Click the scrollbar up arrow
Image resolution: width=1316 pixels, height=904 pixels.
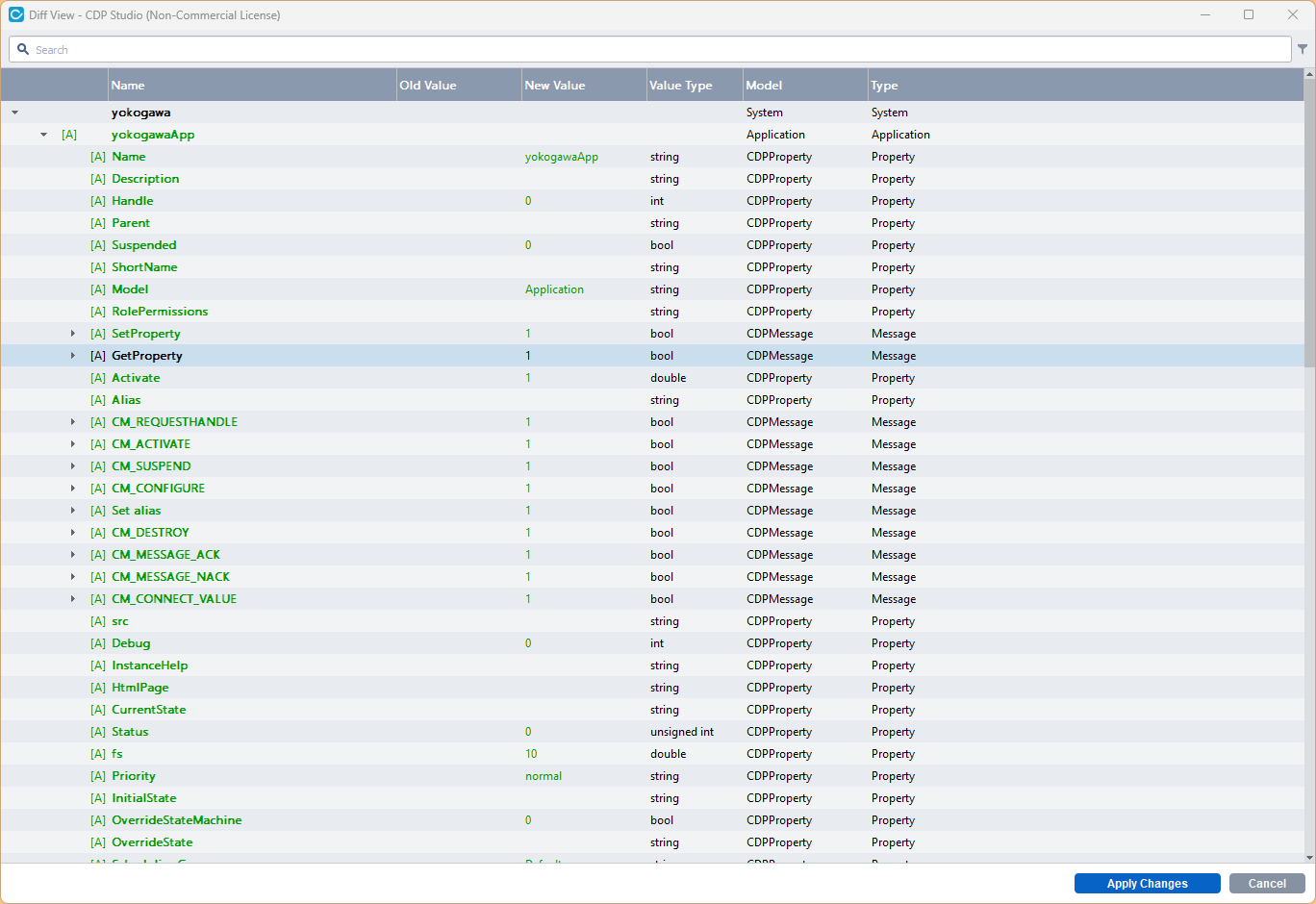click(1309, 73)
